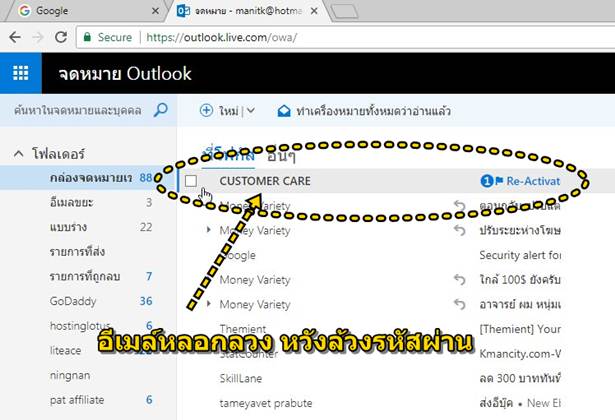Open the Themient email
Image resolution: width=615 pixels, height=420 pixels.
pyautogui.click(x=396, y=329)
